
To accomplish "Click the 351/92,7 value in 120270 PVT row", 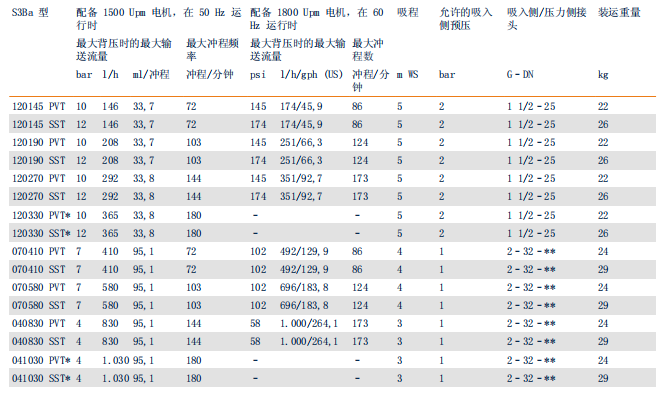I will pyautogui.click(x=301, y=178).
